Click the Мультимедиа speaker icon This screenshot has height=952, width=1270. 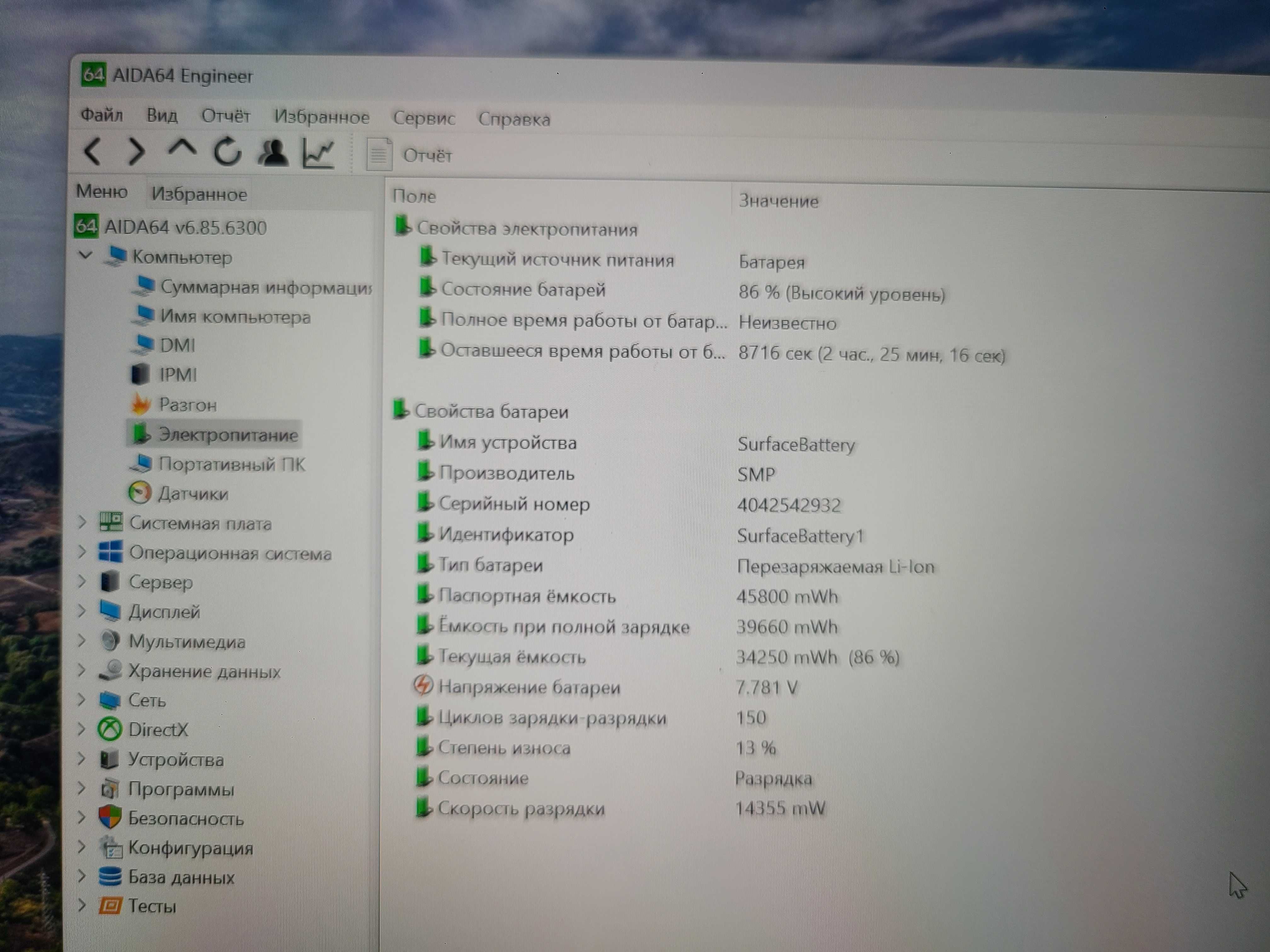[110, 640]
